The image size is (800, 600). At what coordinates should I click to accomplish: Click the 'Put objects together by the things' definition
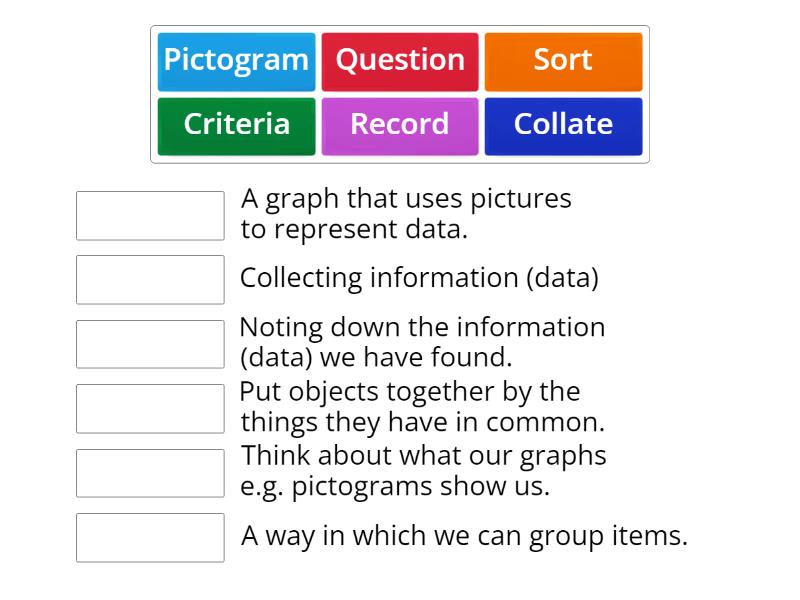[421, 406]
